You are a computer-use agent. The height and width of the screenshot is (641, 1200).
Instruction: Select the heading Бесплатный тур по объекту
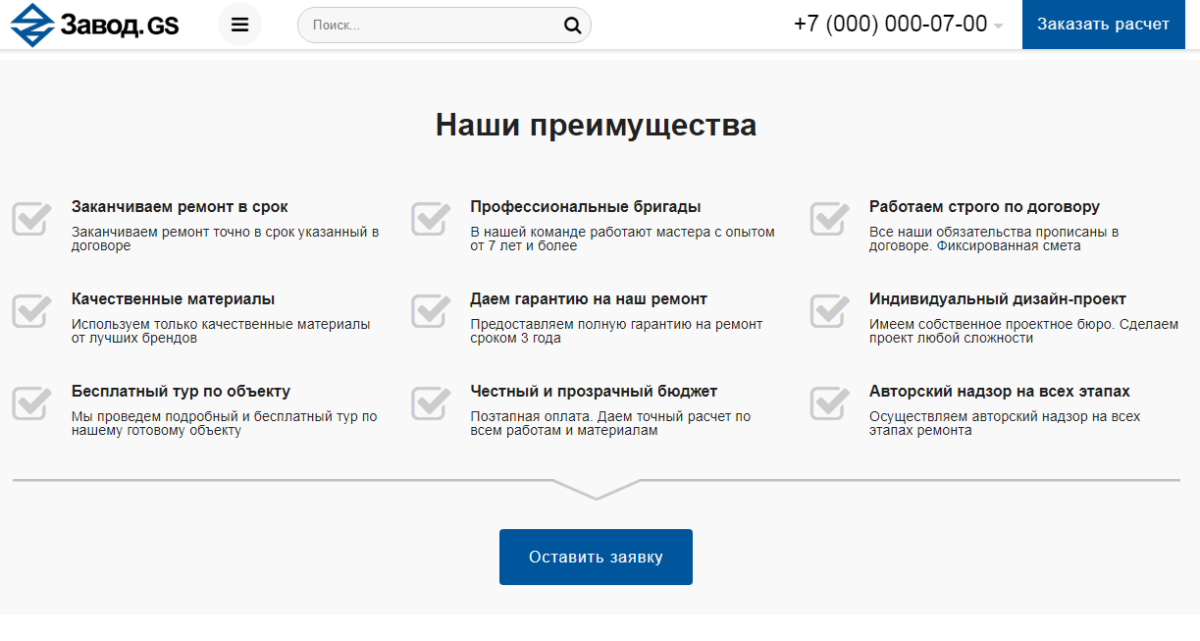point(180,391)
